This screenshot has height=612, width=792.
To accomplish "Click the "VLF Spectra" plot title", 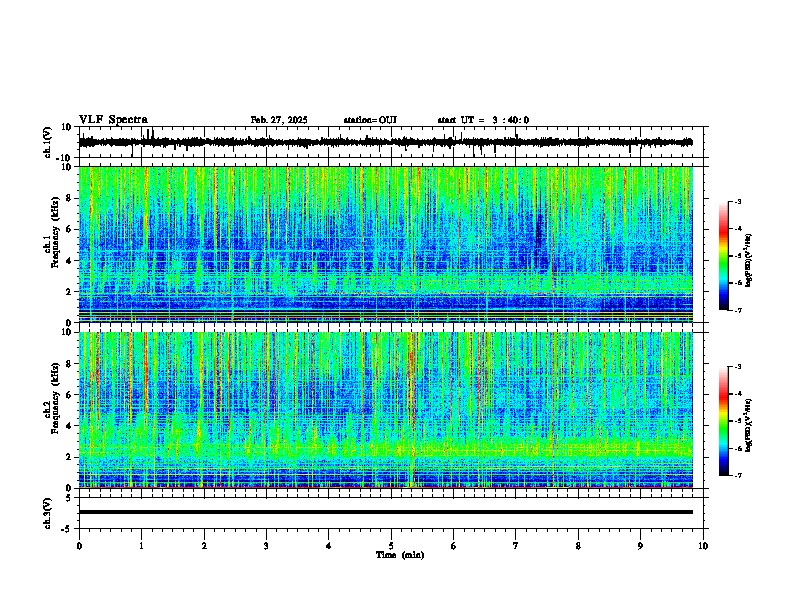I will coord(113,120).
